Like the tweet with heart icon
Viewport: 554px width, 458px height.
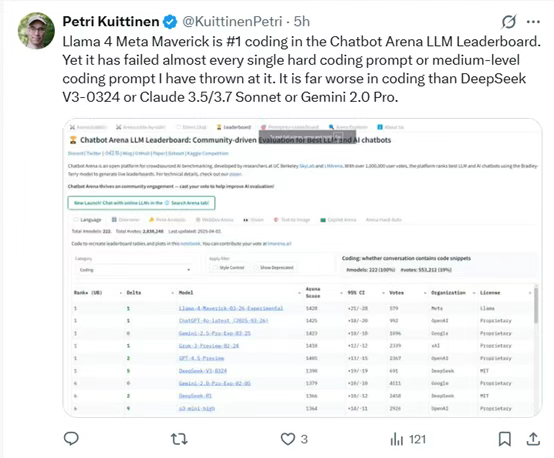pos(288,439)
